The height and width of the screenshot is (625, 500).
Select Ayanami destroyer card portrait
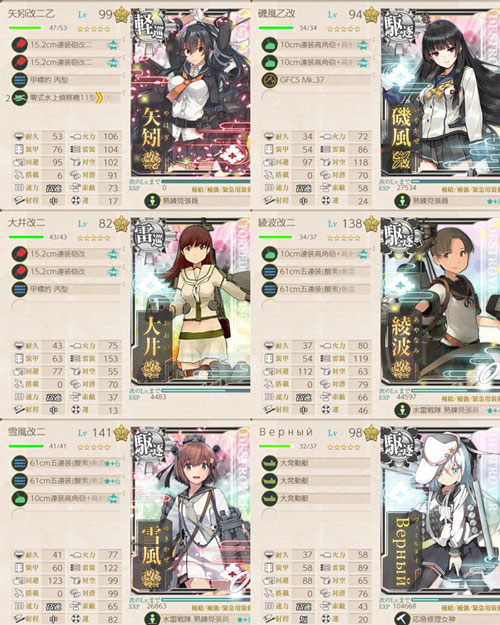tap(440, 302)
